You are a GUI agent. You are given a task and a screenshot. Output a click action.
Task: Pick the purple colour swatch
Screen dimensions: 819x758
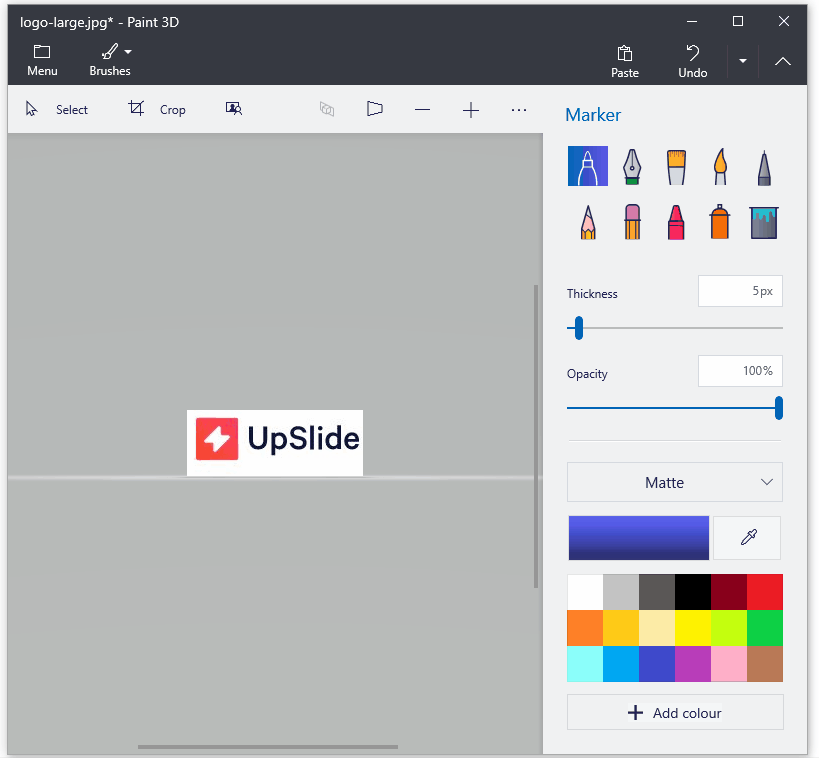tap(693, 664)
